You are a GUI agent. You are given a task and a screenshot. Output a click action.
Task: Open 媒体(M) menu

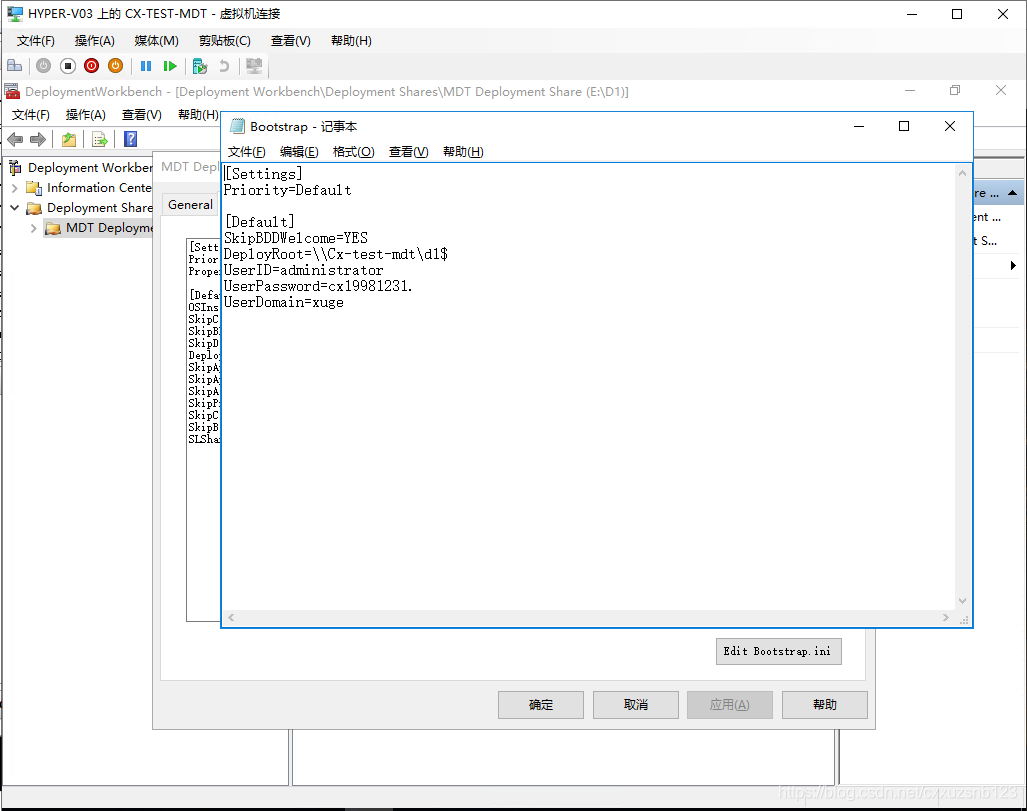pos(156,41)
